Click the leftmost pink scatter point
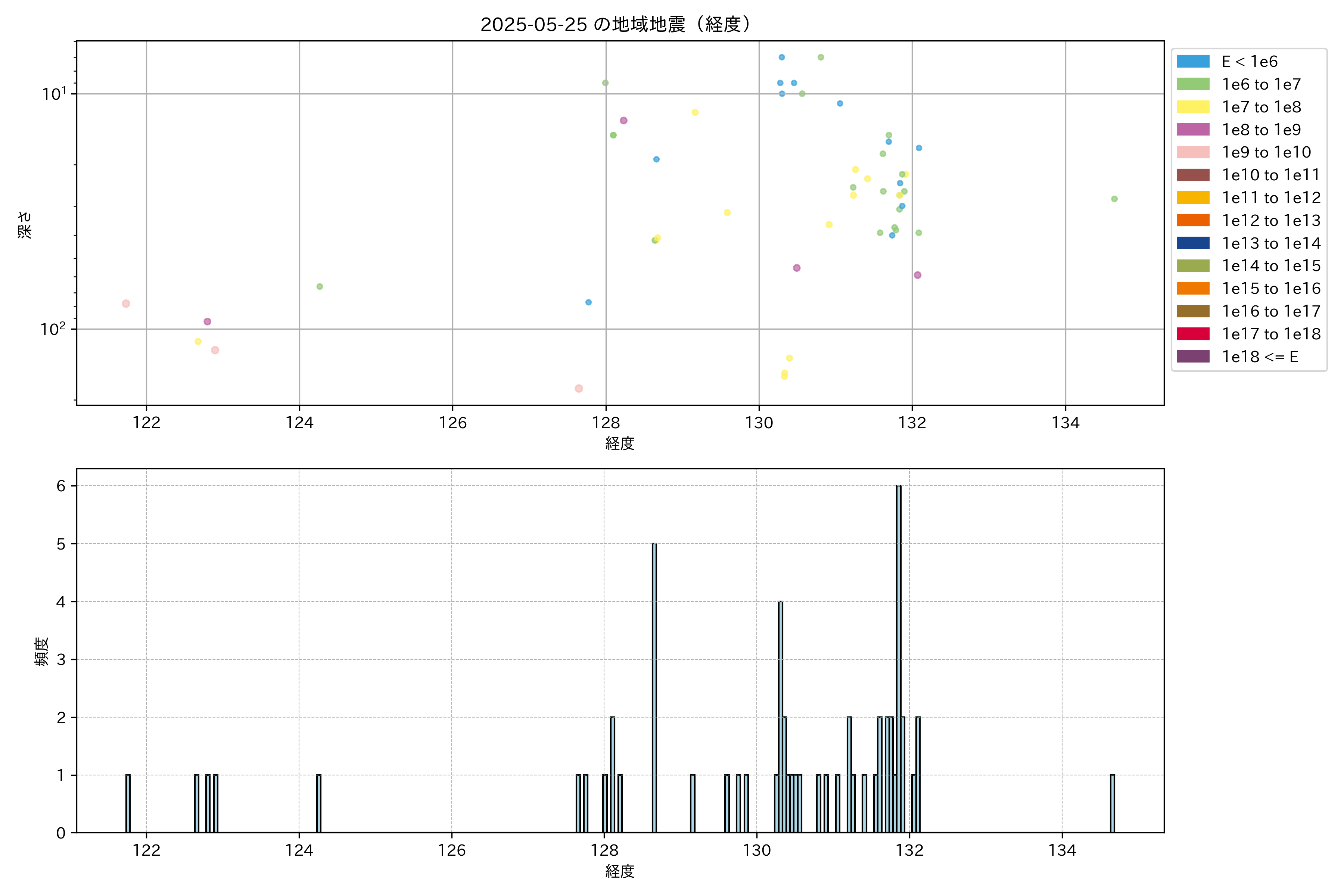Viewport: 1344px width, 896px height. [x=126, y=304]
